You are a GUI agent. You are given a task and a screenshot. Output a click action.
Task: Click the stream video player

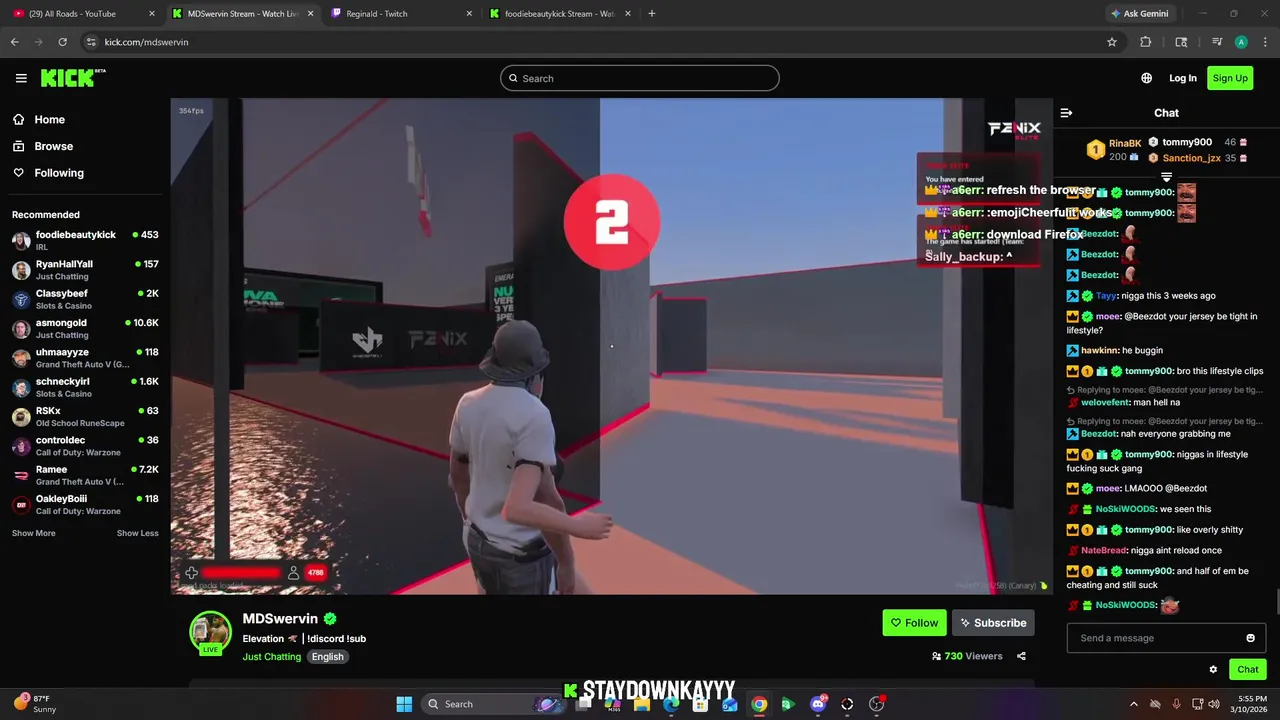611,346
